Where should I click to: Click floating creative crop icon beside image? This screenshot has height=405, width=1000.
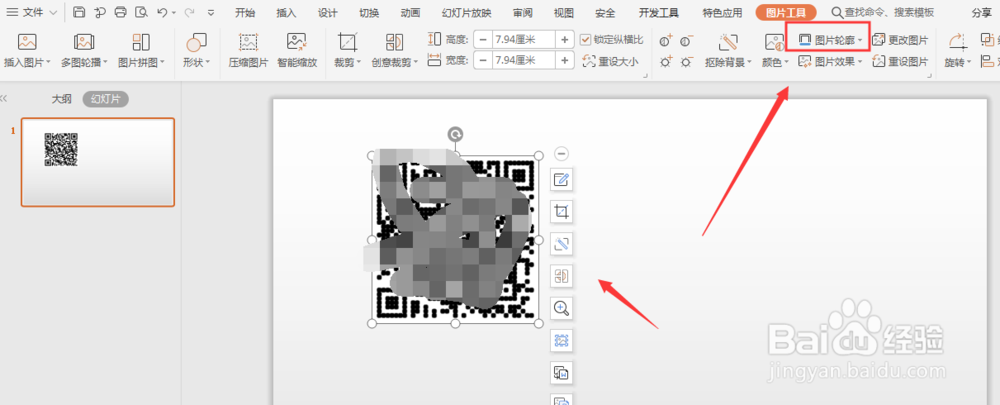coord(561,276)
